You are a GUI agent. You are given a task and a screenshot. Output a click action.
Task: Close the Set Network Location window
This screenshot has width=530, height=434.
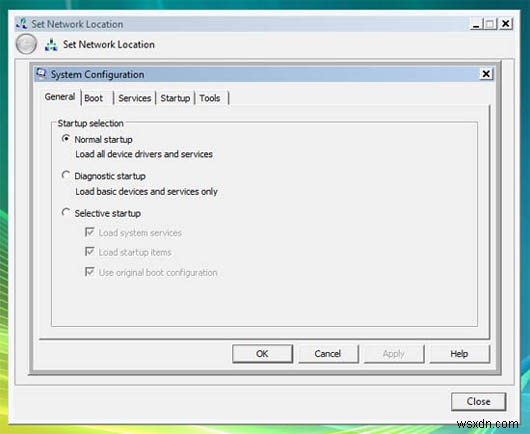coord(505,24)
